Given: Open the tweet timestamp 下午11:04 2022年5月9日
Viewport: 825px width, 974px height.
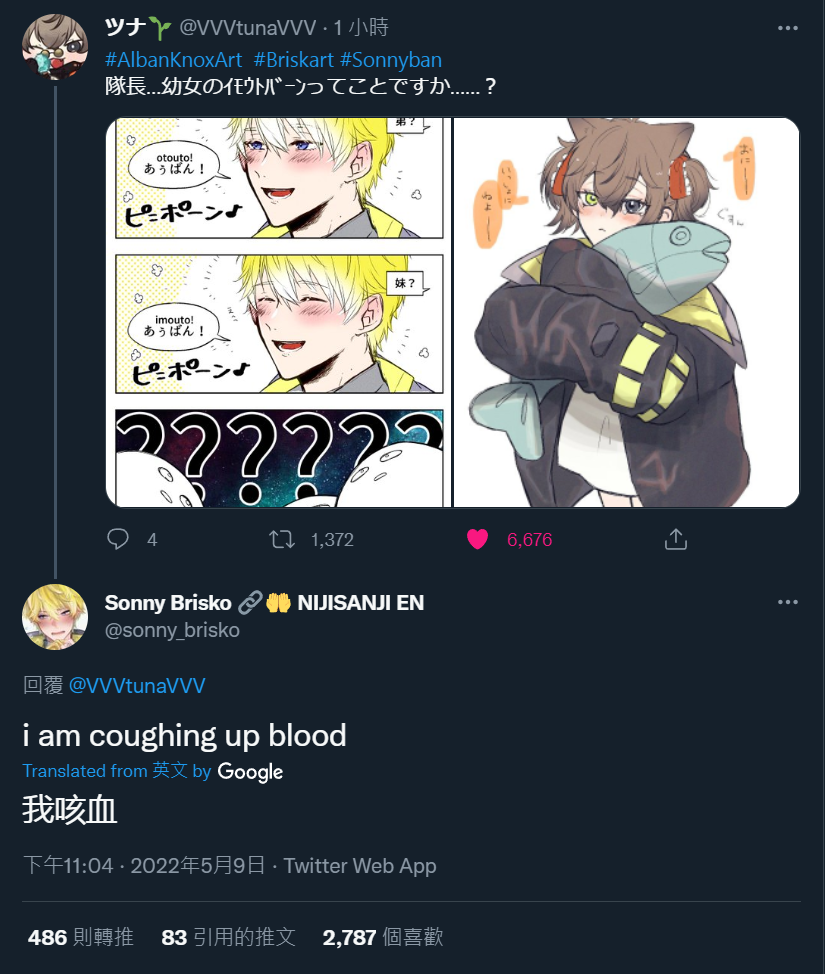Looking at the screenshot, I should (144, 865).
